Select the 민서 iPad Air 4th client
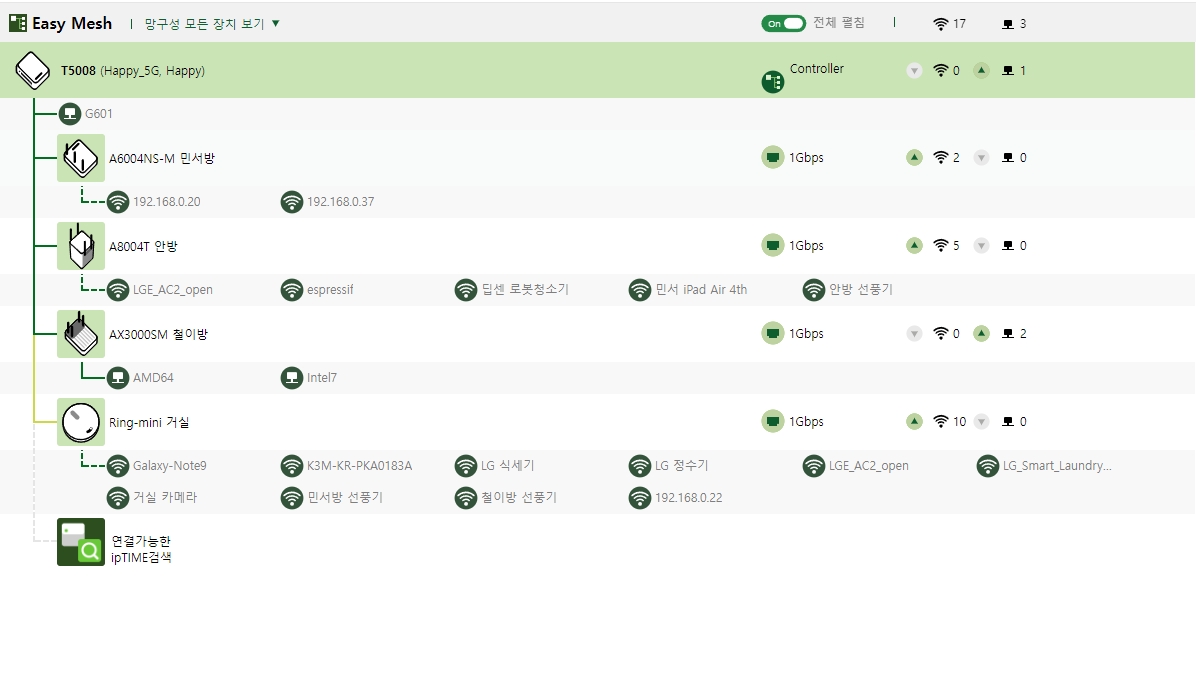The image size is (1196, 690). point(701,290)
